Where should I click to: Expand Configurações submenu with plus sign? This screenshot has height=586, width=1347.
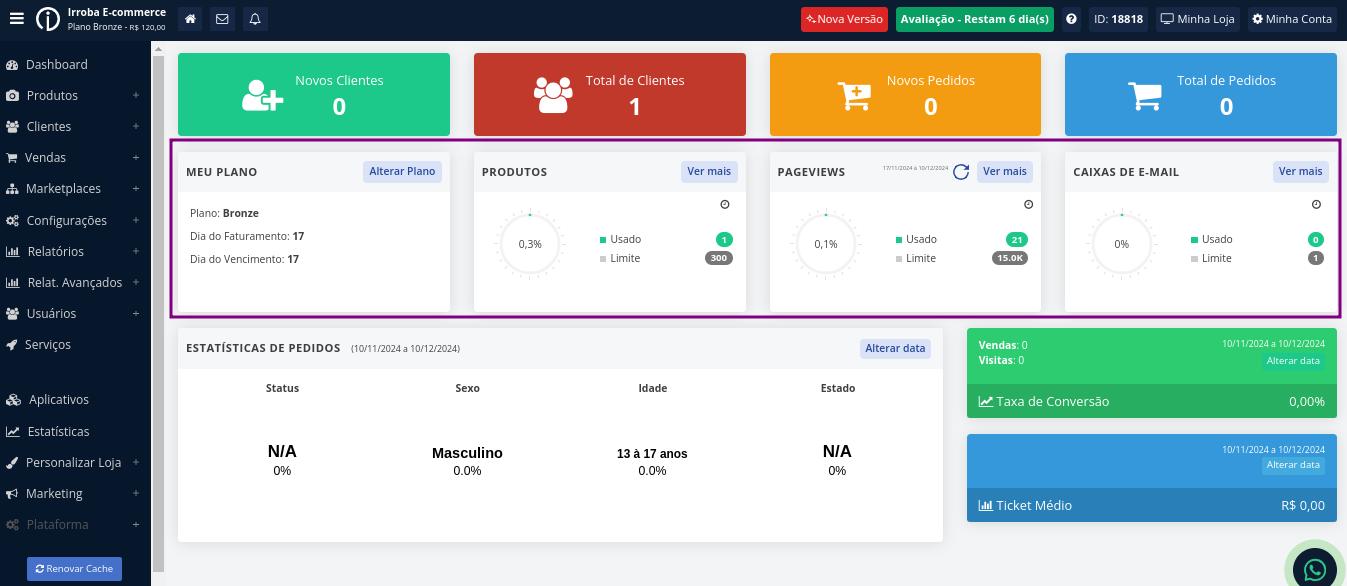pyautogui.click(x=136, y=220)
